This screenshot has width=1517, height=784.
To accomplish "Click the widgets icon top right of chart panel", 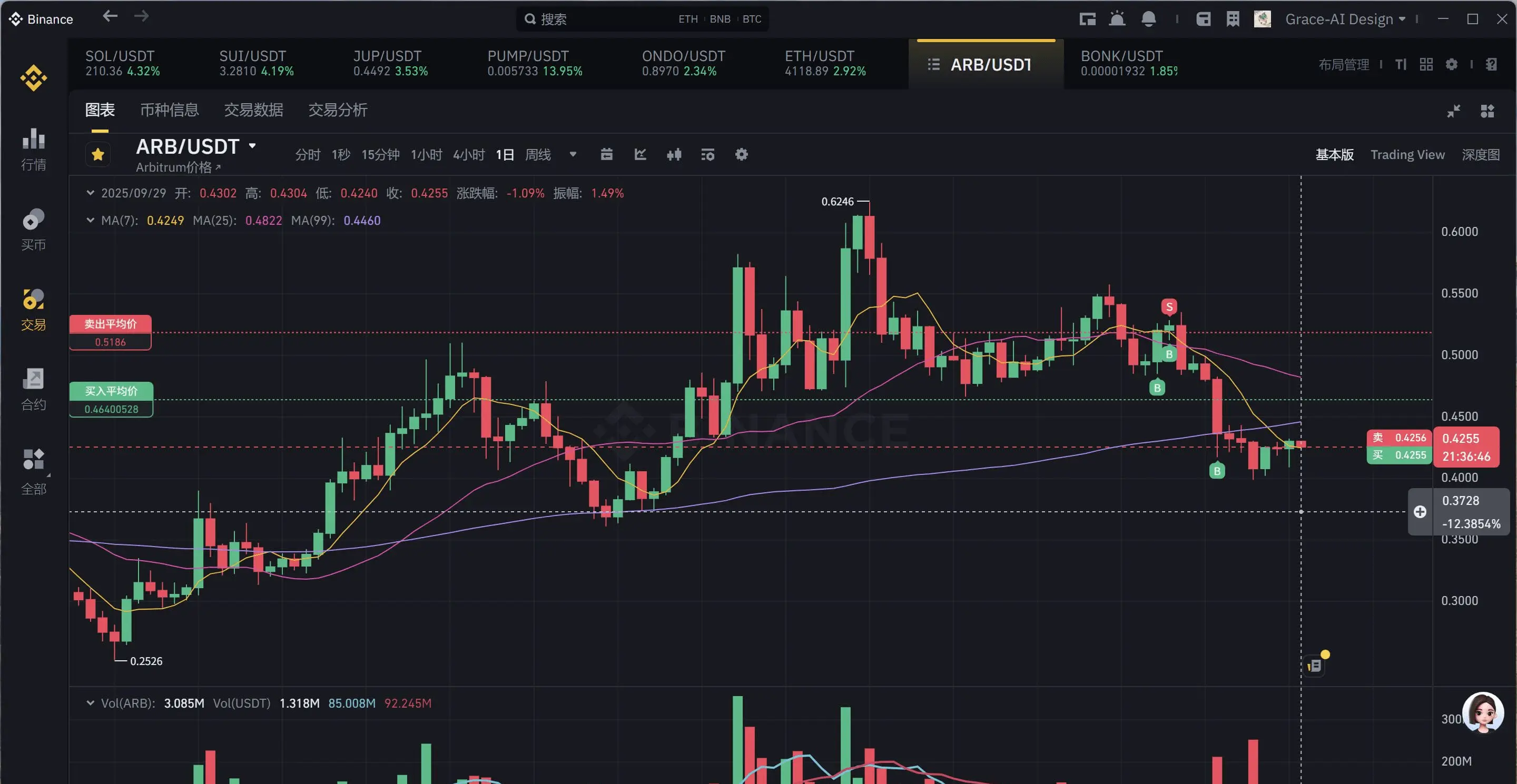I will [1487, 111].
